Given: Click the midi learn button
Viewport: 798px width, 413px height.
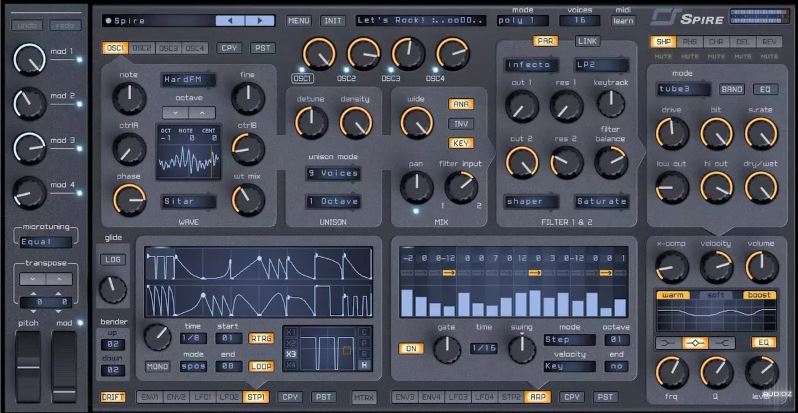Looking at the screenshot, I should (x=623, y=20).
